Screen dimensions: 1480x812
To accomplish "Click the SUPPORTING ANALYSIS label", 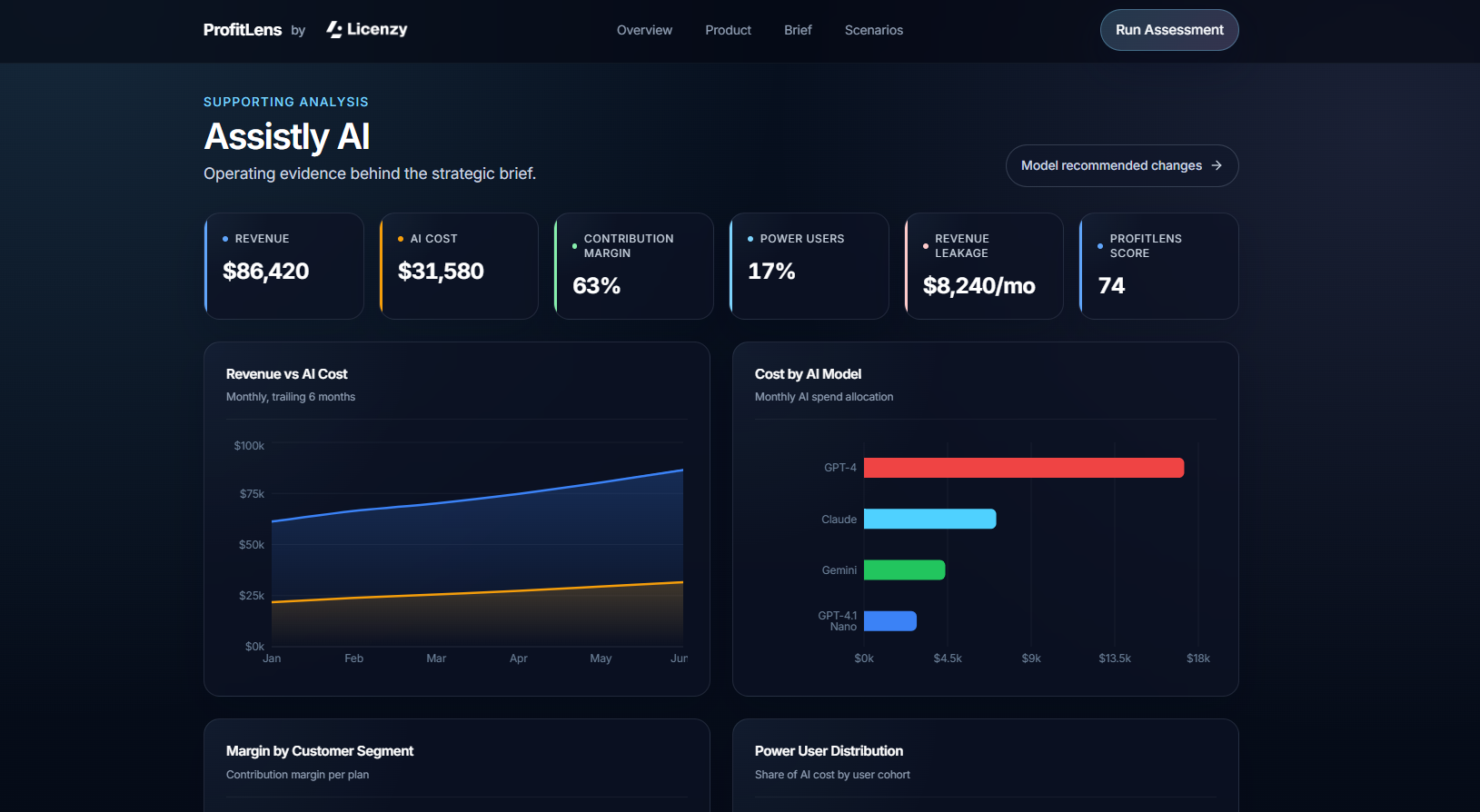I will pyautogui.click(x=286, y=102).
